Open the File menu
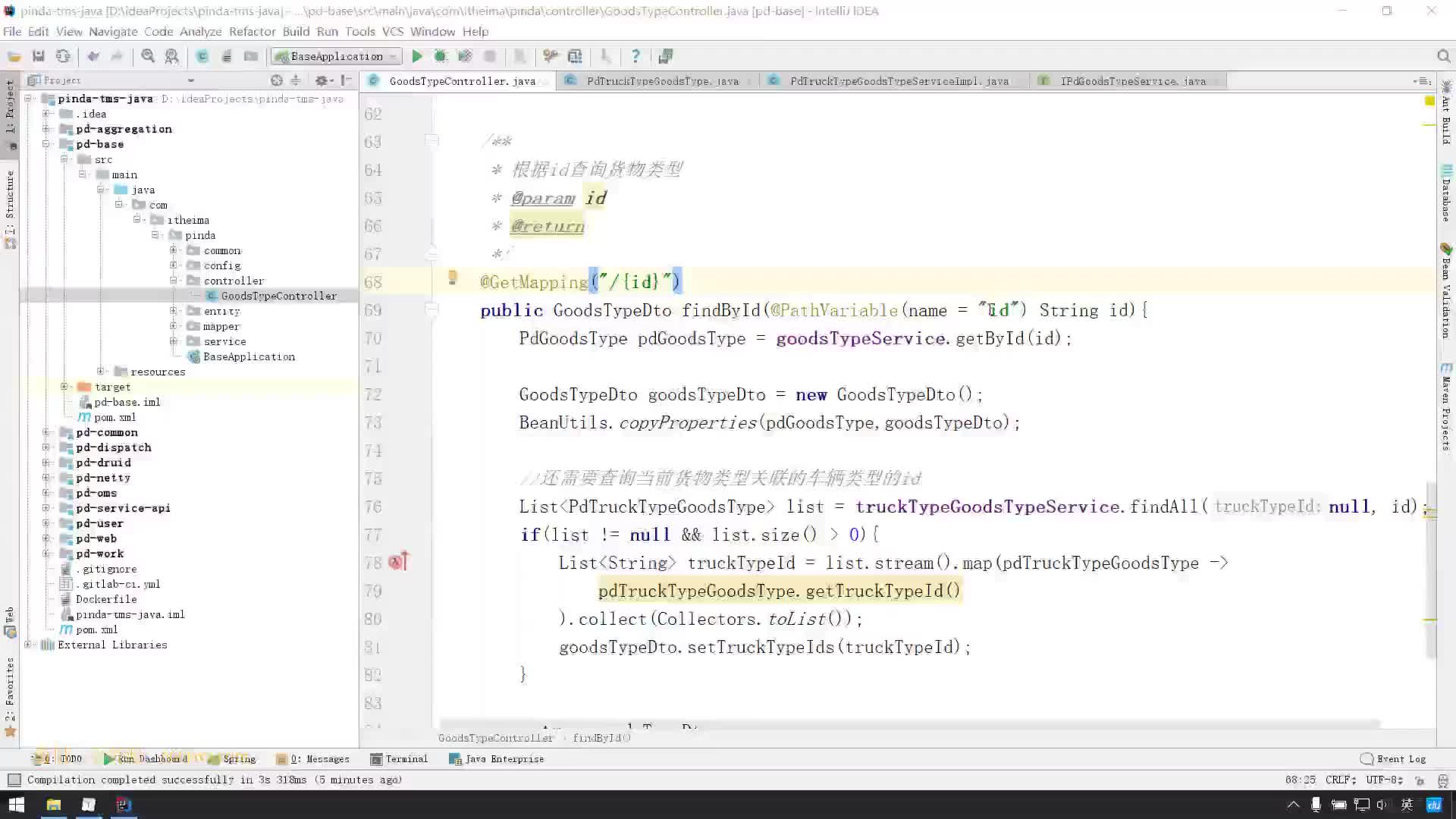Screen dimensions: 1456x819 point(12,32)
